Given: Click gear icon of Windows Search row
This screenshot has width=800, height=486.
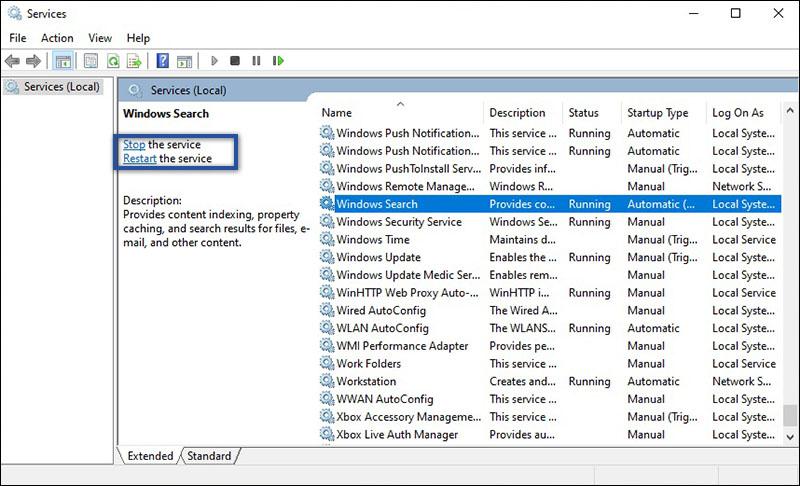Looking at the screenshot, I should (x=327, y=203).
